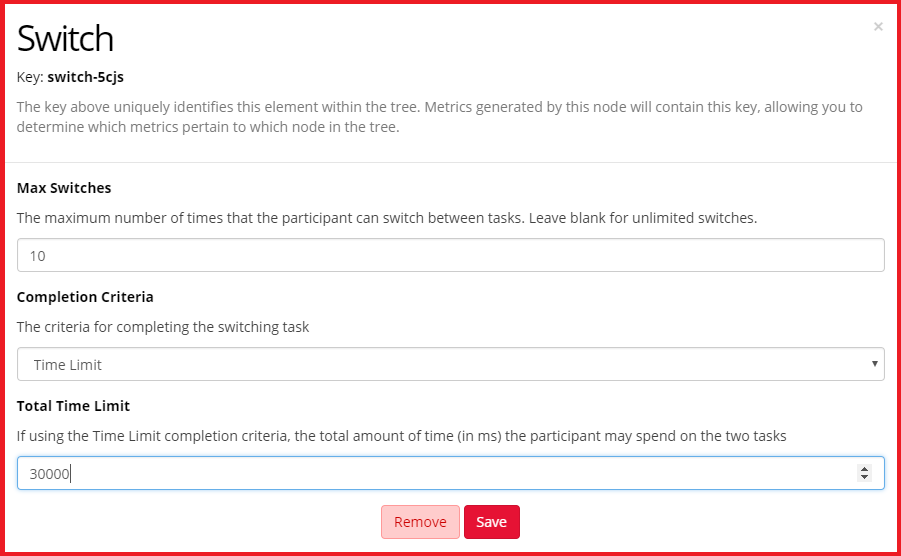Decrease Total Time Limit with the down arrow
The height and width of the screenshot is (556, 901).
point(865,479)
